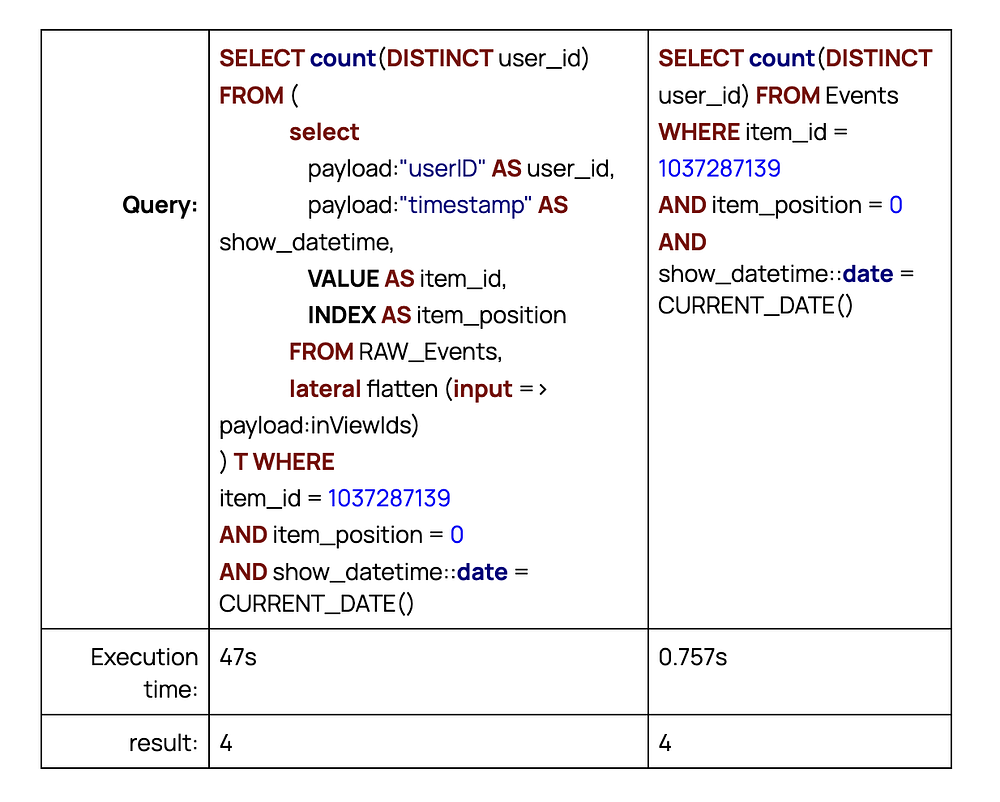This screenshot has height=802, width=1000.
Task: Click the 47s execution time cell
Action: click(238, 657)
